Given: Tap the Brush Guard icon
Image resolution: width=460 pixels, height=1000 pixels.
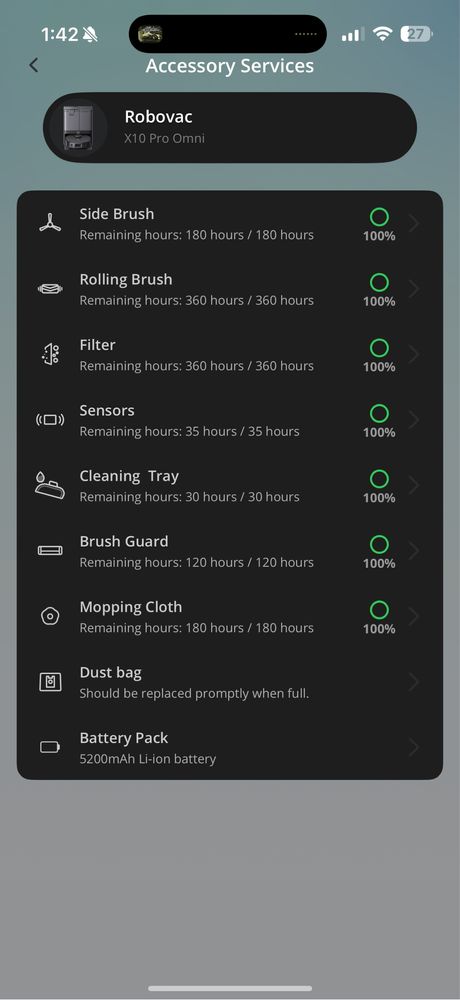Looking at the screenshot, I should [x=50, y=550].
